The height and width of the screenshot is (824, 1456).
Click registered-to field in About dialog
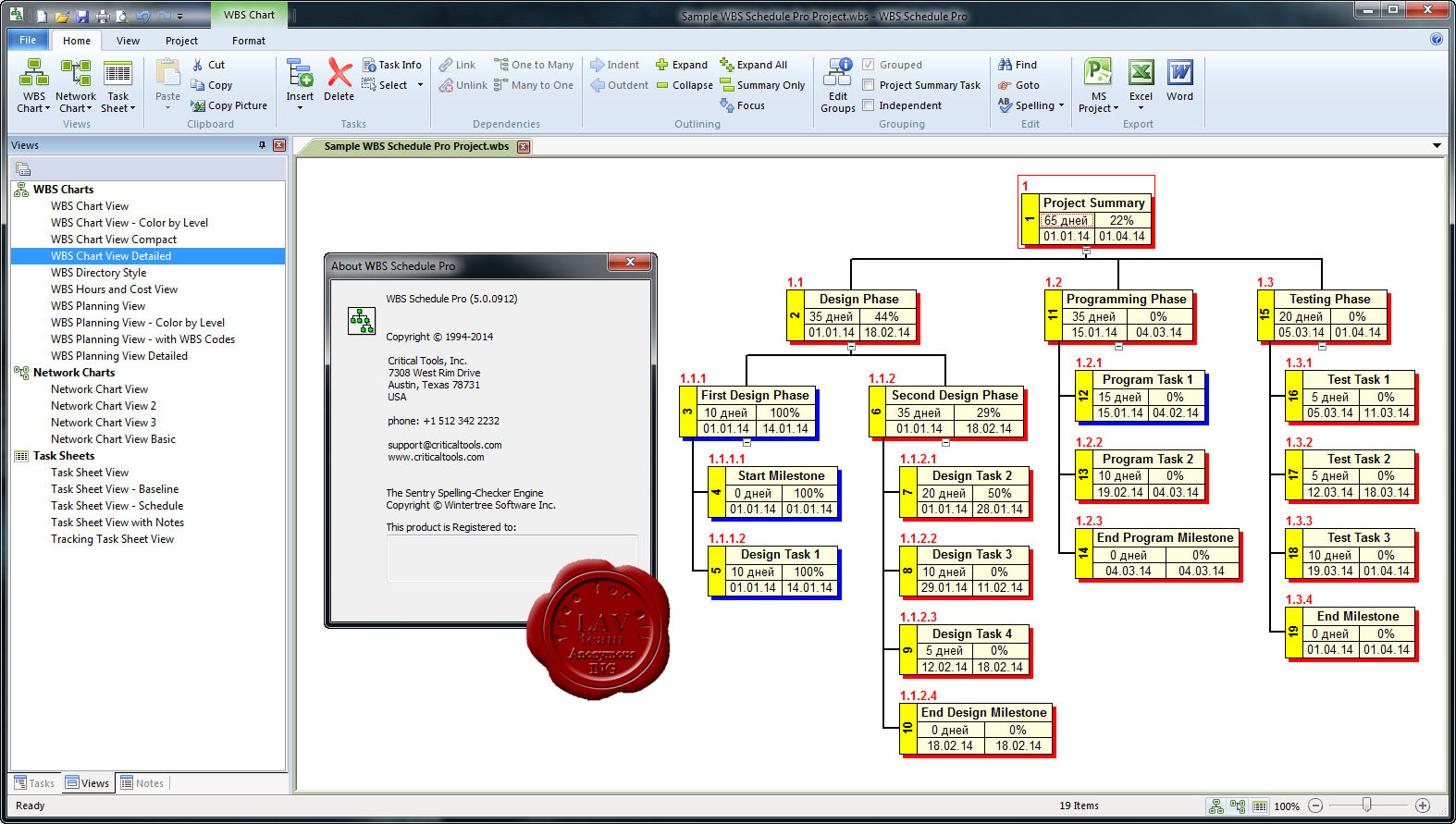[x=512, y=558]
